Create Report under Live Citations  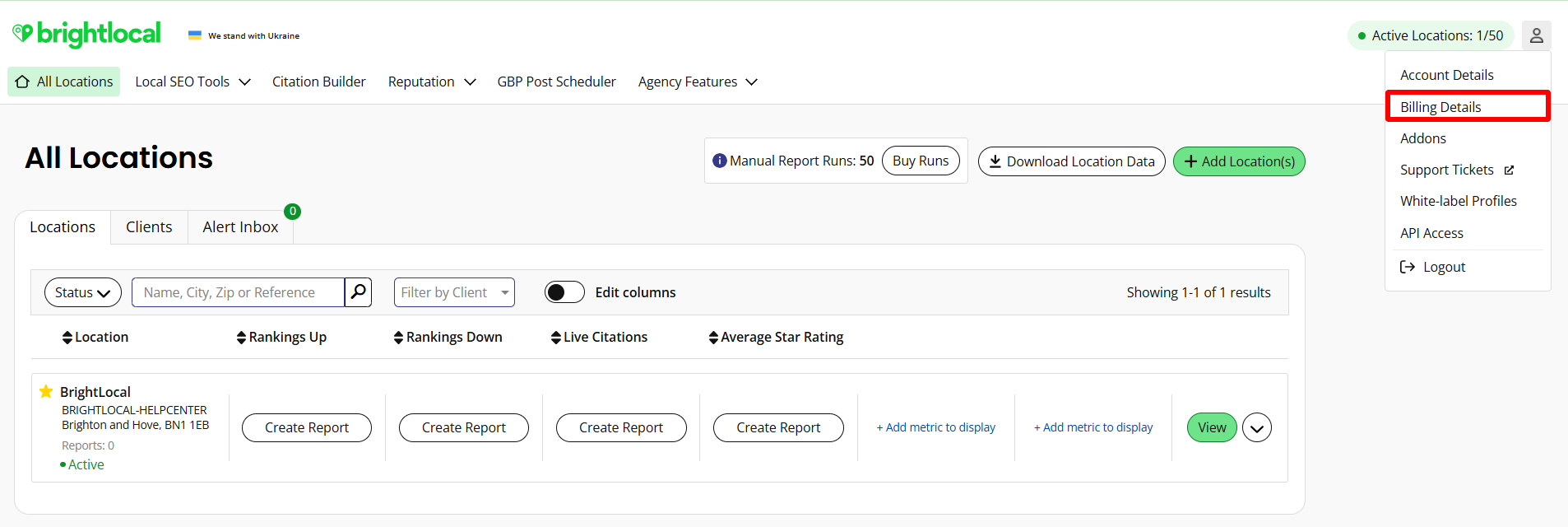pos(621,427)
